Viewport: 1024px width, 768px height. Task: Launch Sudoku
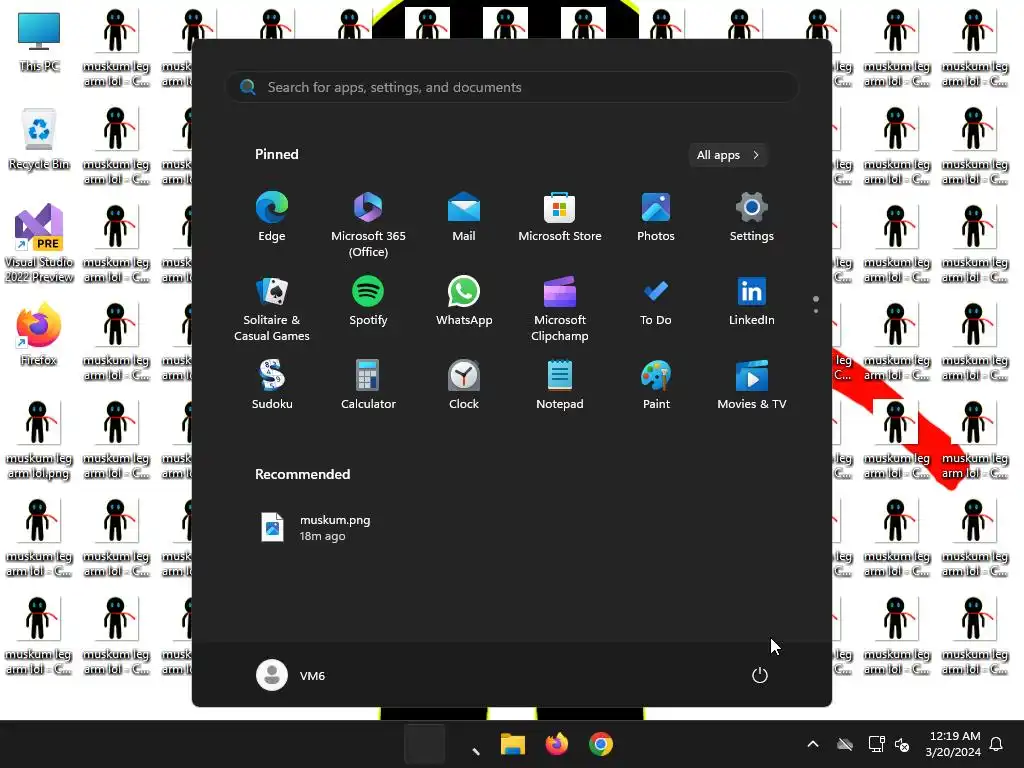(272, 385)
